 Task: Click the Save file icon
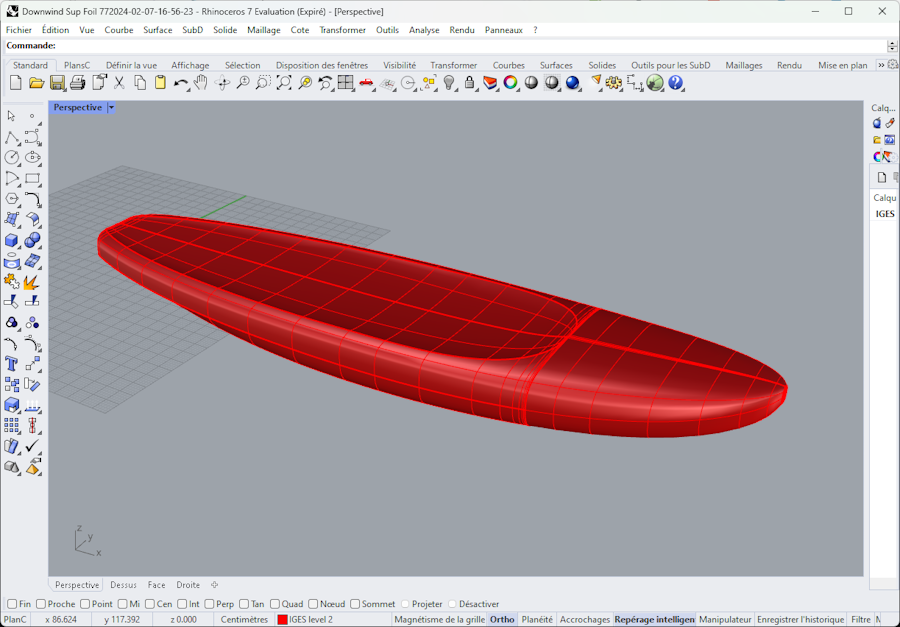coord(57,83)
